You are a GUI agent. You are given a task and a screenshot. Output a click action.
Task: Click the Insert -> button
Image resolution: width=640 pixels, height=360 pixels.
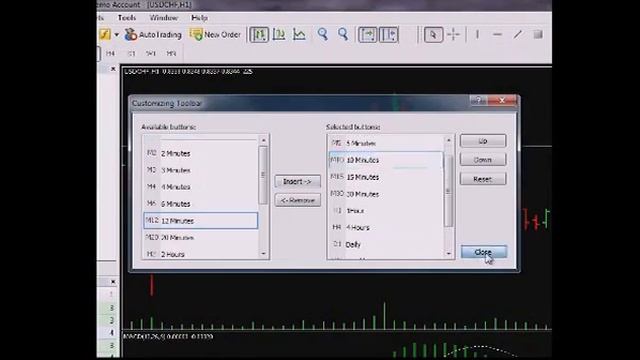pyautogui.click(x=298, y=181)
